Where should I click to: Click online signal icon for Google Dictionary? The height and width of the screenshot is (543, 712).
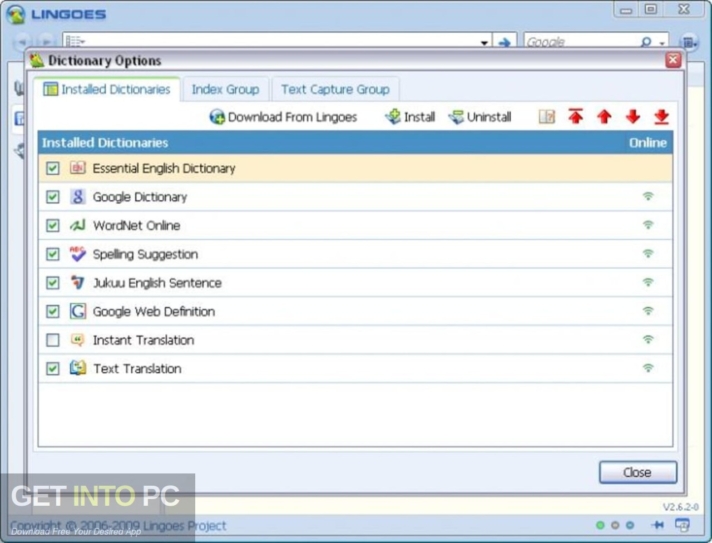648,196
